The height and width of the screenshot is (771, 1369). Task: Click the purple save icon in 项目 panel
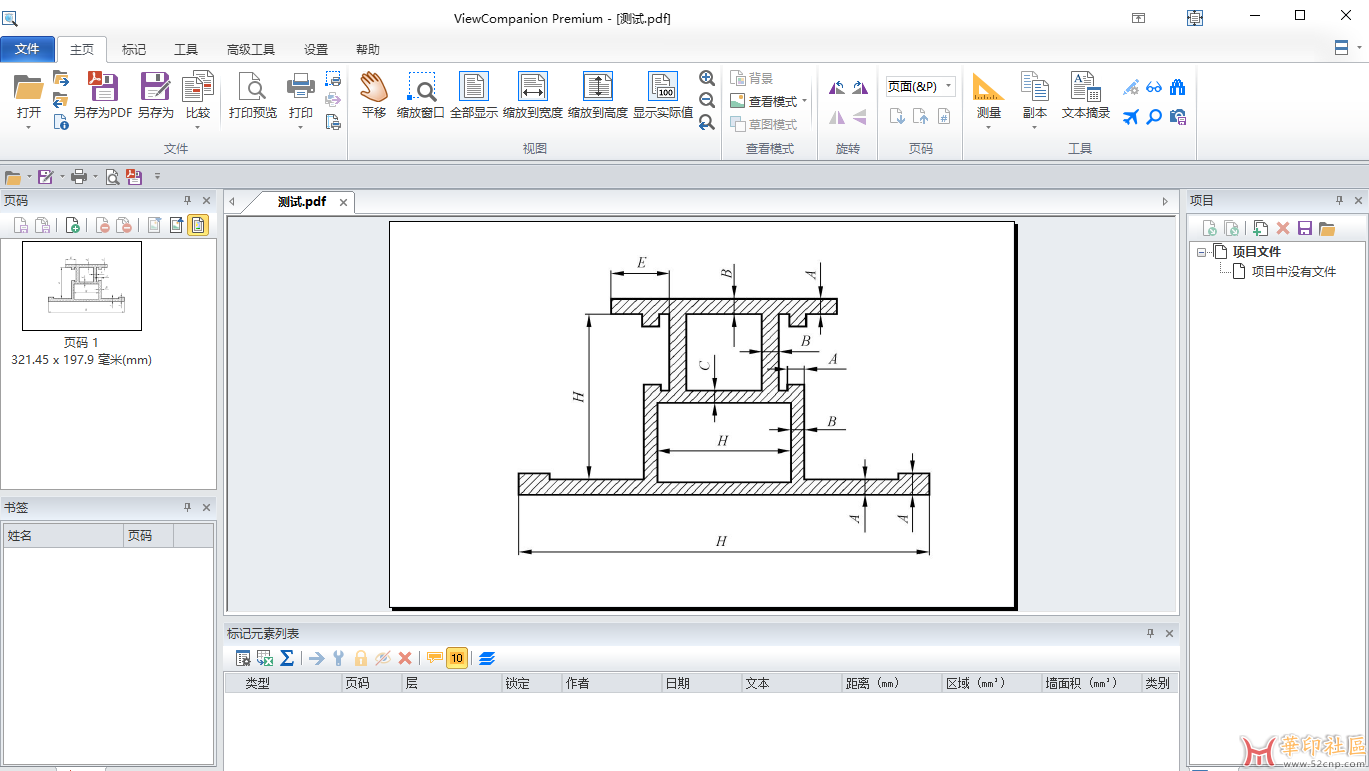1304,228
